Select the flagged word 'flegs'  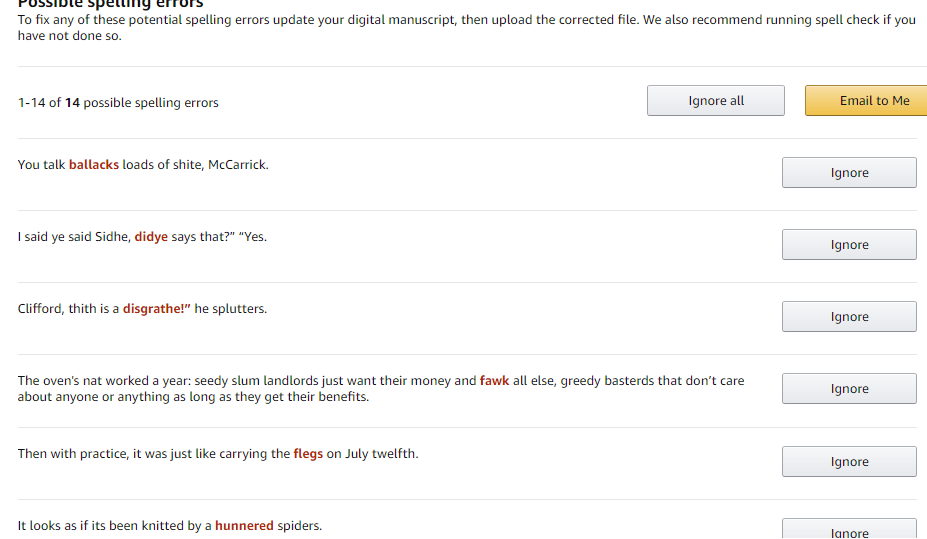pyautogui.click(x=308, y=454)
